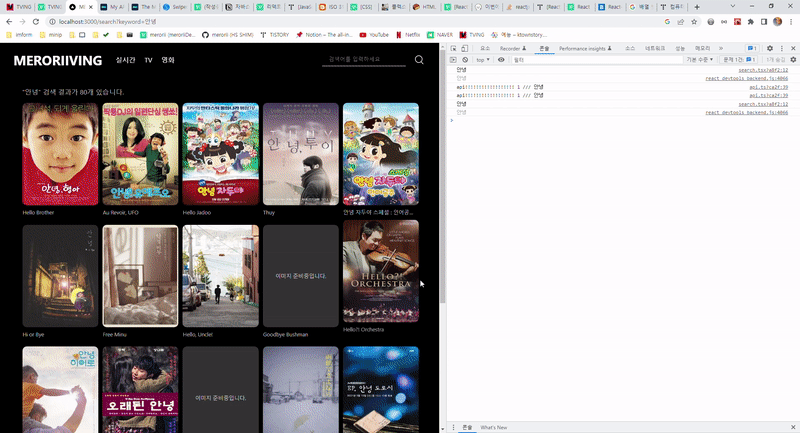Click the browser forward arrow
800x433 pixels.
tap(22, 22)
